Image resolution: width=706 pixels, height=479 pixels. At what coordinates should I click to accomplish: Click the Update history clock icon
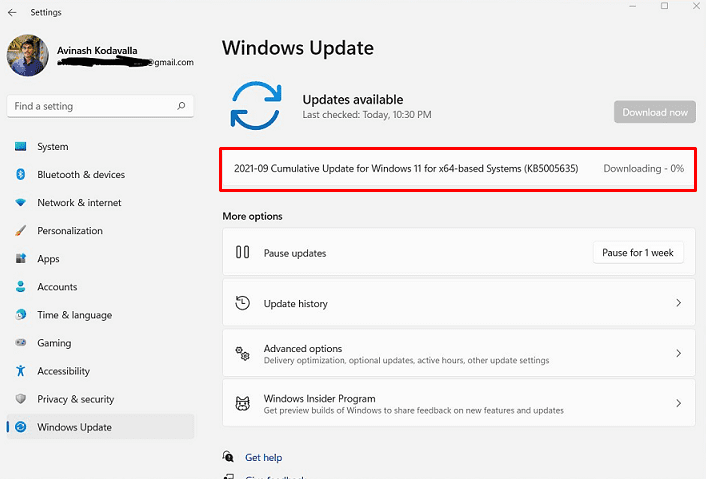[242, 303]
